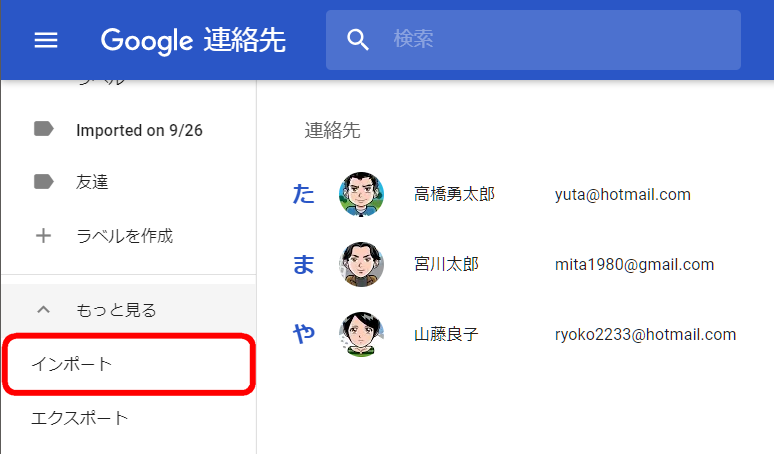Select エクスポート in the sidebar
This screenshot has width=774, height=454.
coord(80,418)
